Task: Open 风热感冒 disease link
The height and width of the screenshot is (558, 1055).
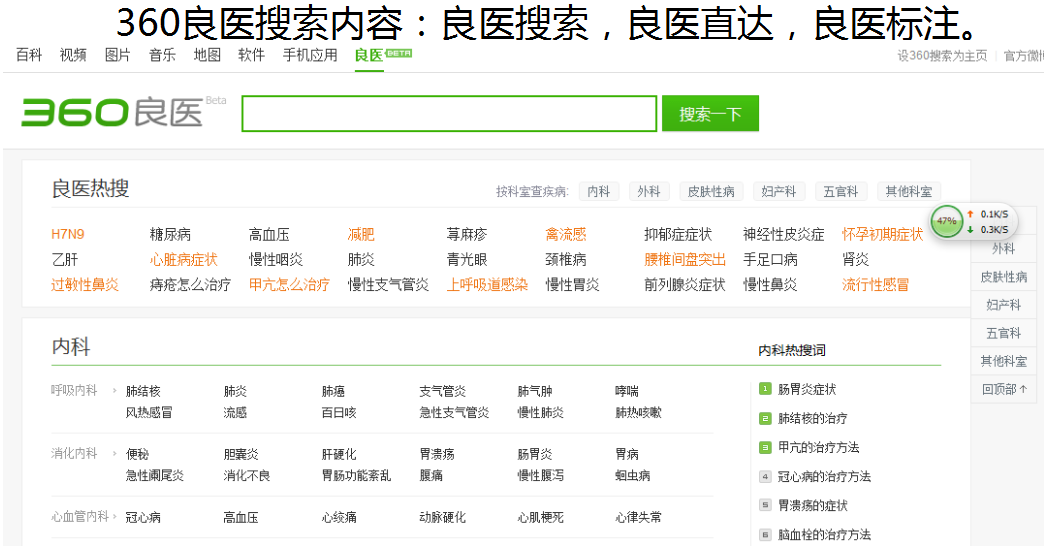Action: click(x=149, y=413)
